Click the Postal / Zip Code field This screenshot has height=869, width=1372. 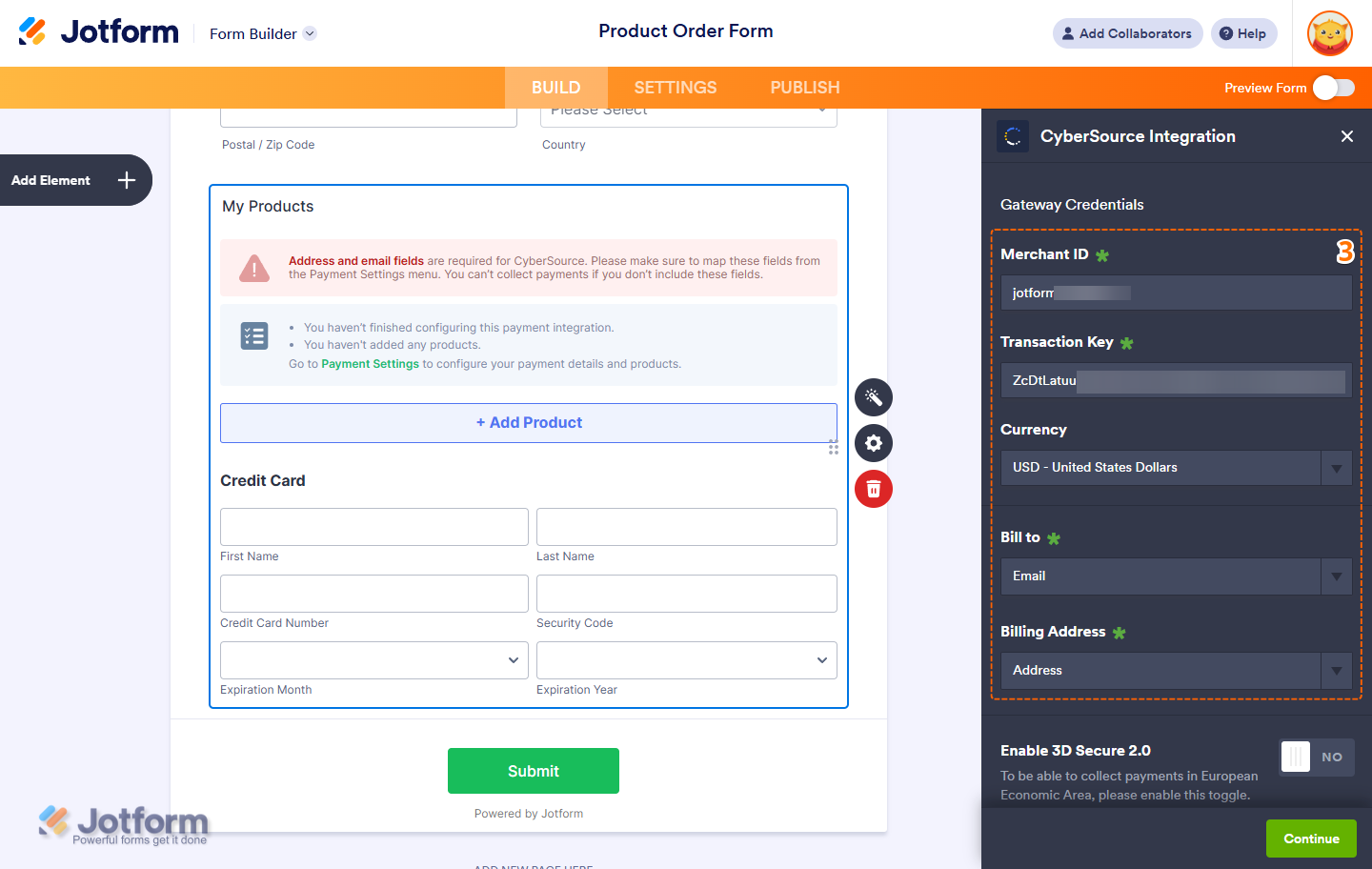[x=369, y=116]
